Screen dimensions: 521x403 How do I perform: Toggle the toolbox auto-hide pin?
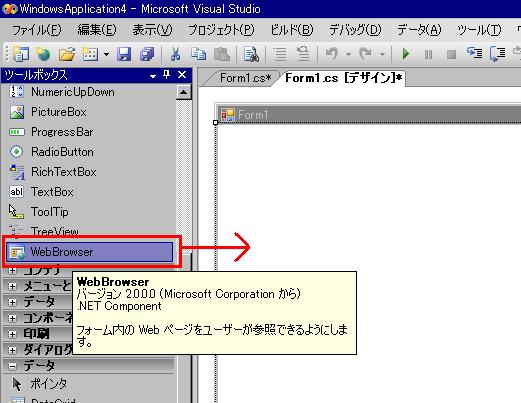click(x=166, y=75)
